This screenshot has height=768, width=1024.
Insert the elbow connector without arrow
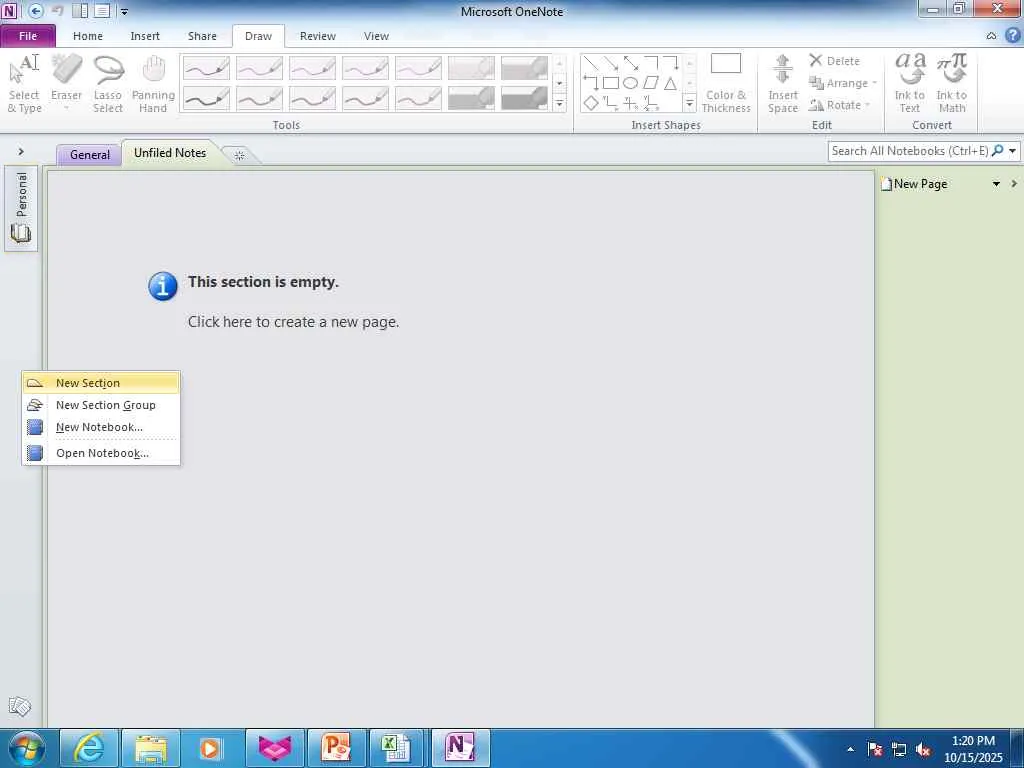point(651,63)
